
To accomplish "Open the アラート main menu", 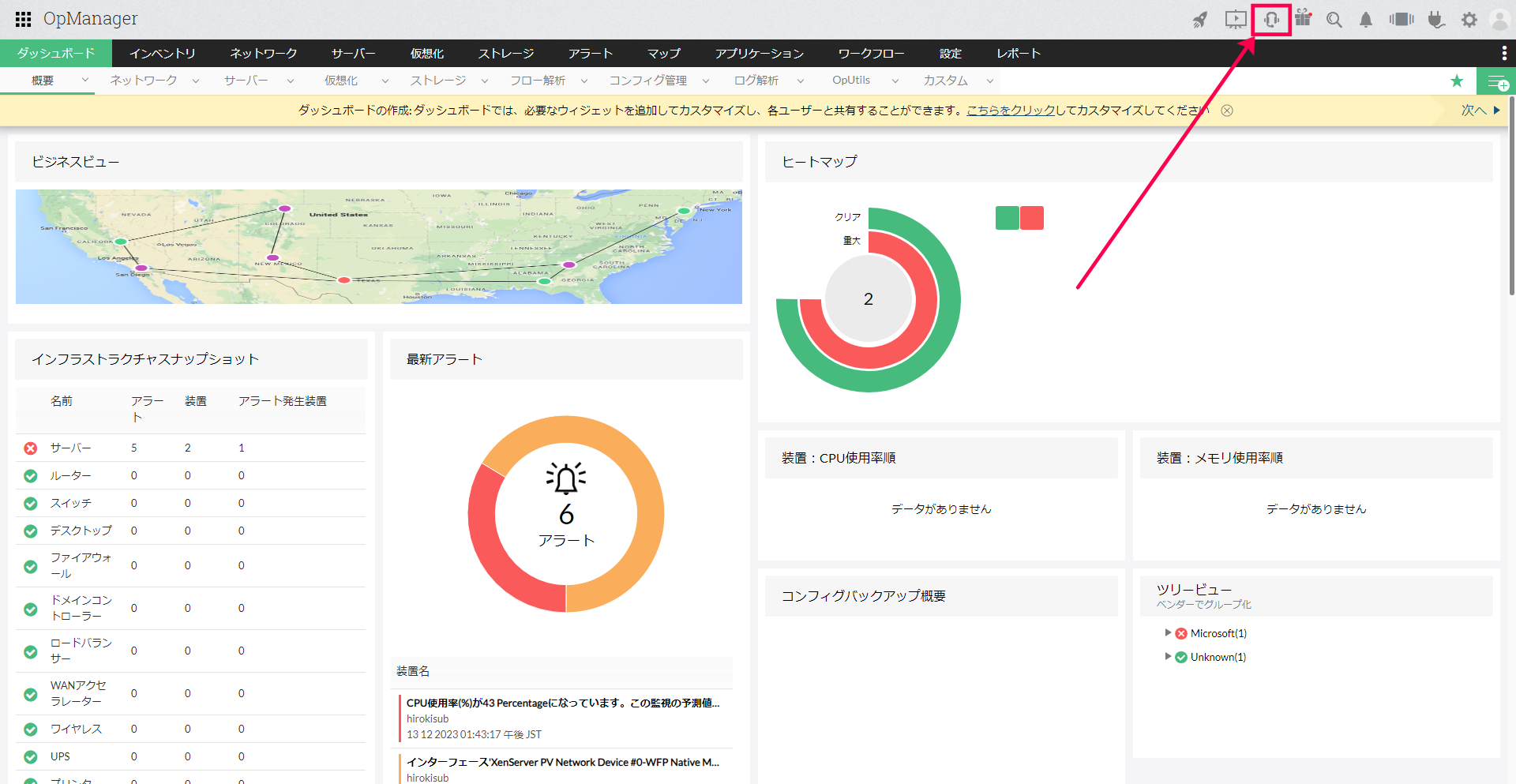I will click(591, 53).
